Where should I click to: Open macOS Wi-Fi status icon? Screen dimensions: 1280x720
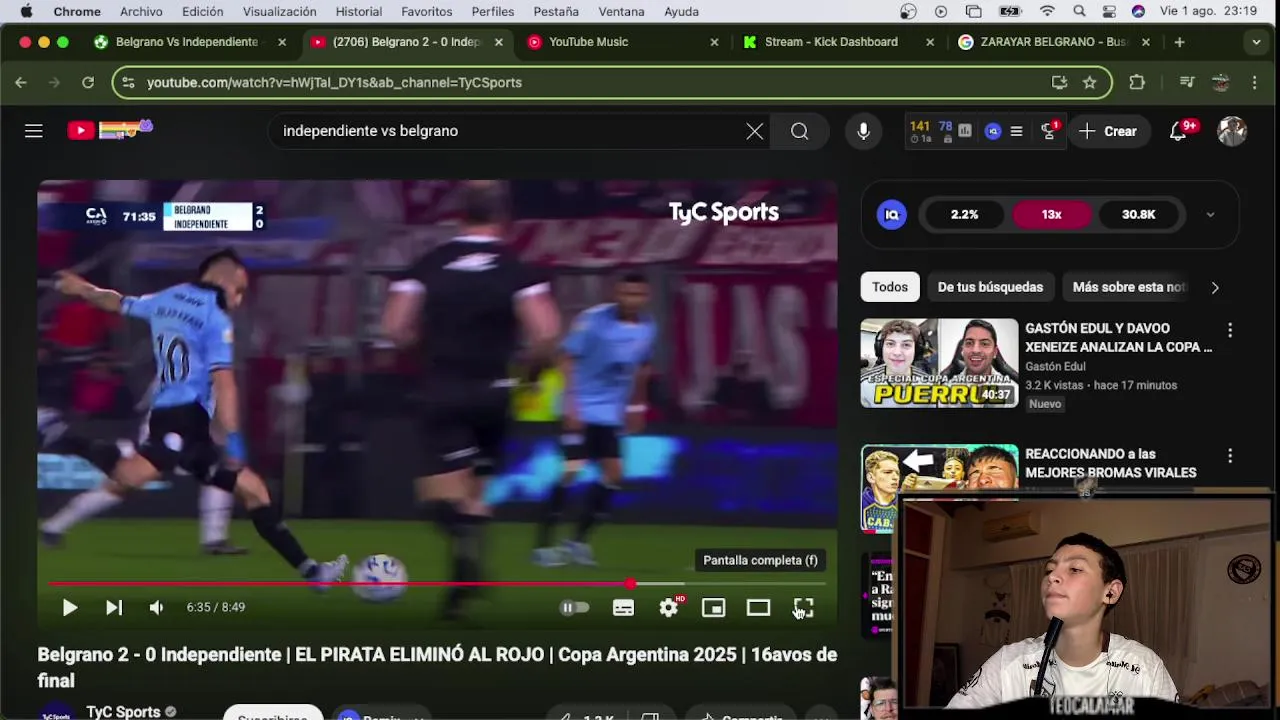[x=1047, y=12]
